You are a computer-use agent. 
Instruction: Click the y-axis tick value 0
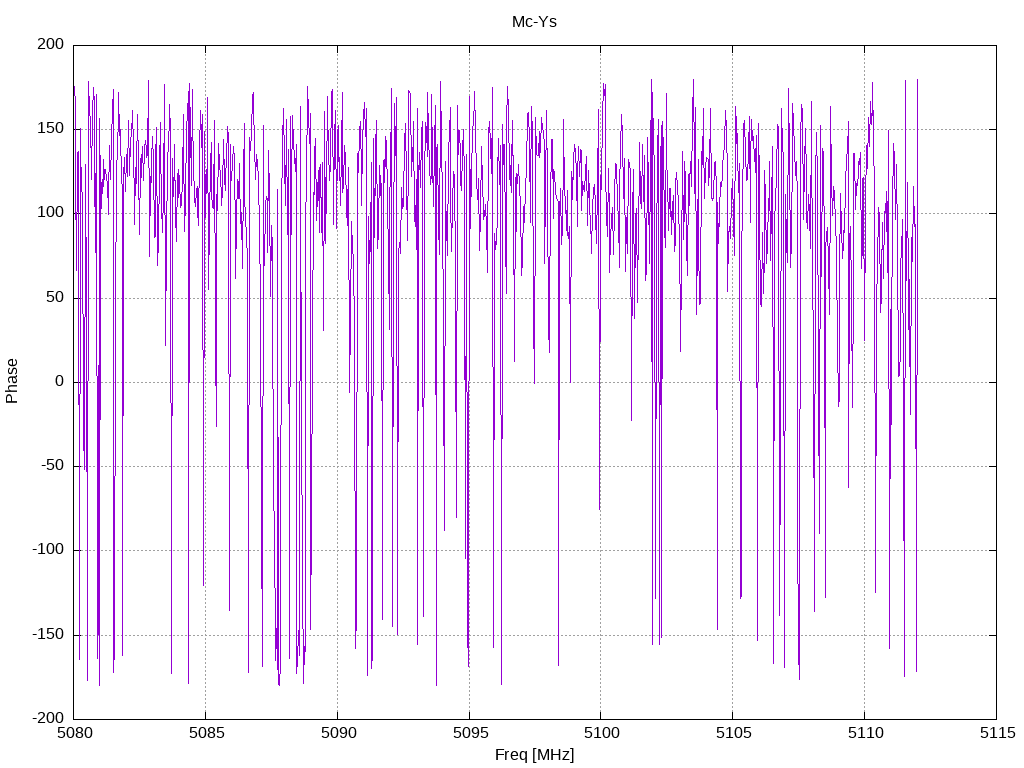click(x=60, y=381)
